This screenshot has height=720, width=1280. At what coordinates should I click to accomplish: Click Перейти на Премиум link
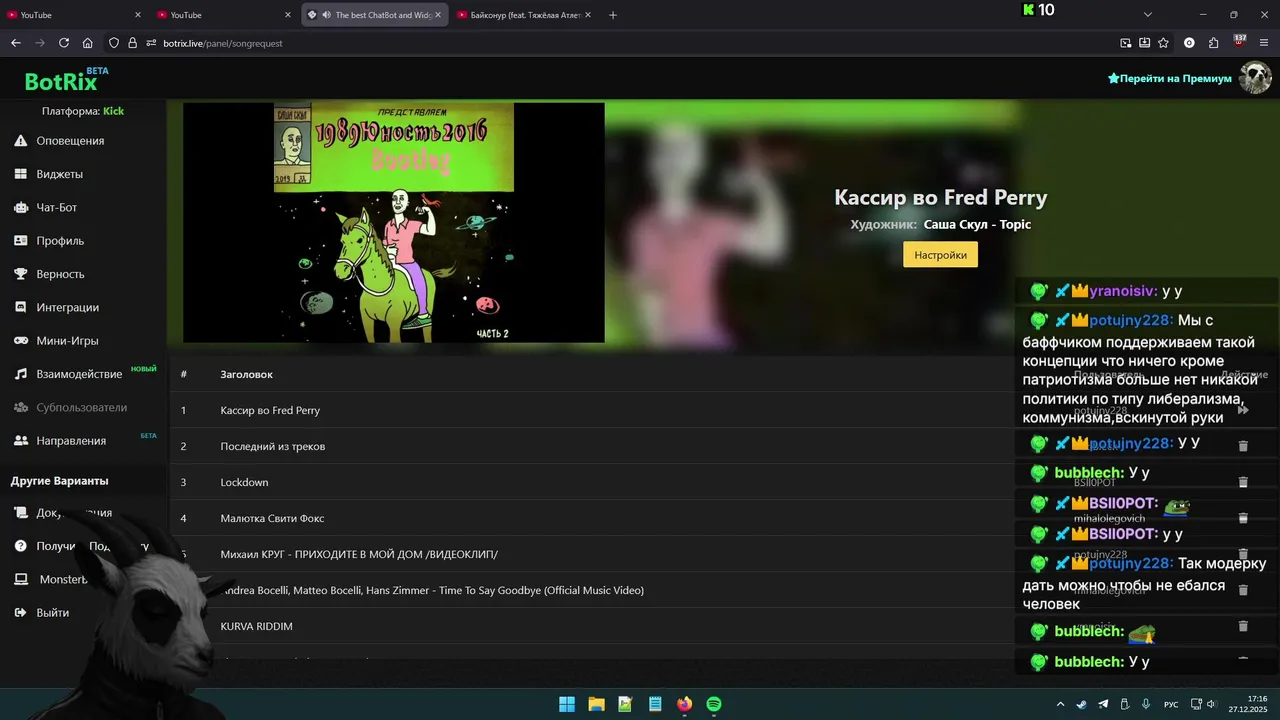click(x=1170, y=78)
